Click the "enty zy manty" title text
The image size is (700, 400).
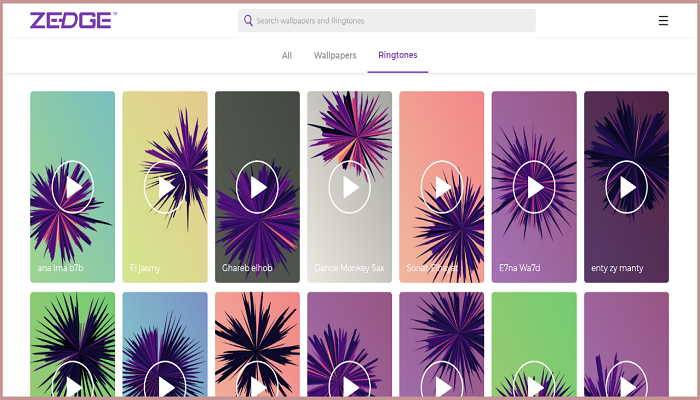[x=618, y=268]
